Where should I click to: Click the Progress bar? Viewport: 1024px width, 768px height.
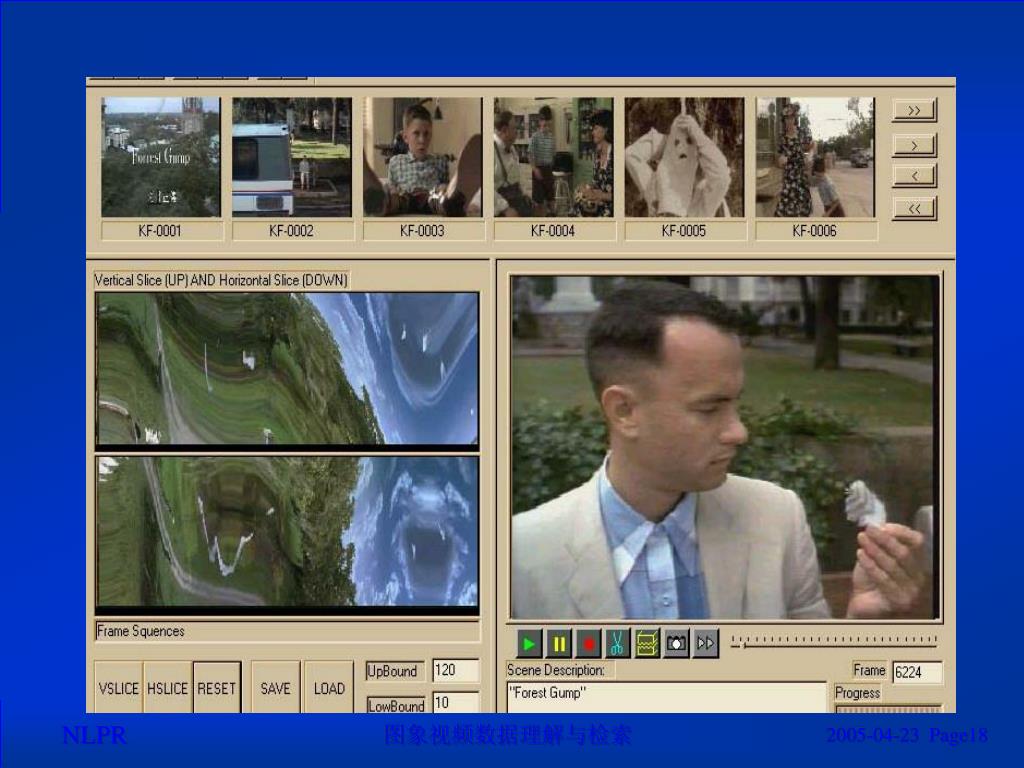point(889,709)
